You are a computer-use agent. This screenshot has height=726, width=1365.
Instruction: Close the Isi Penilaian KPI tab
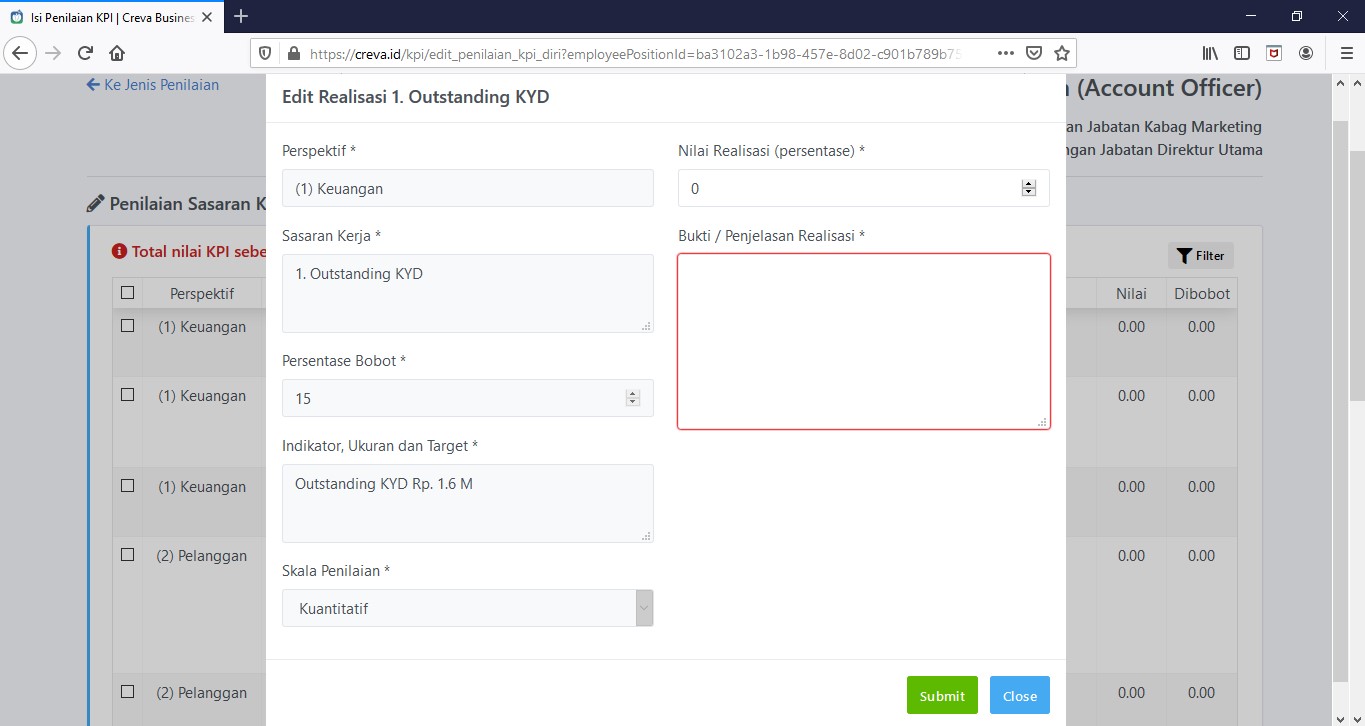208,17
